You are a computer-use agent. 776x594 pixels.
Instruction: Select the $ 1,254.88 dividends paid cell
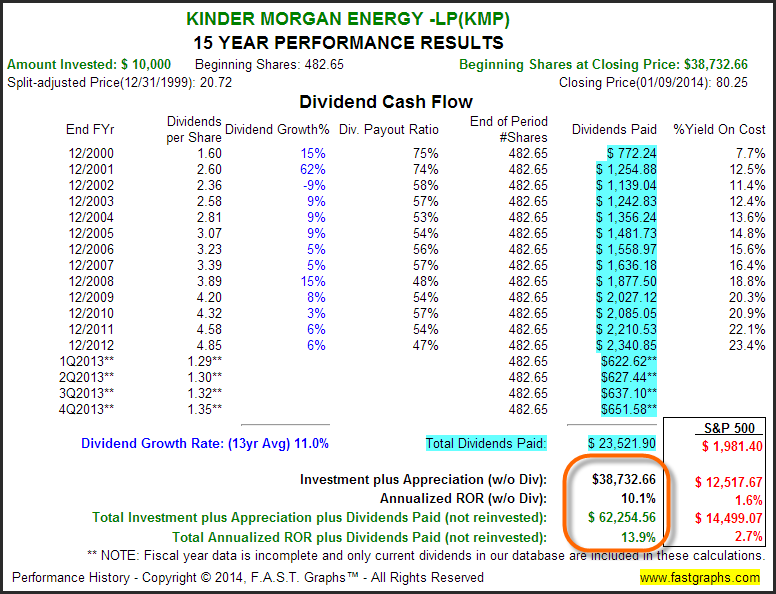(626, 169)
